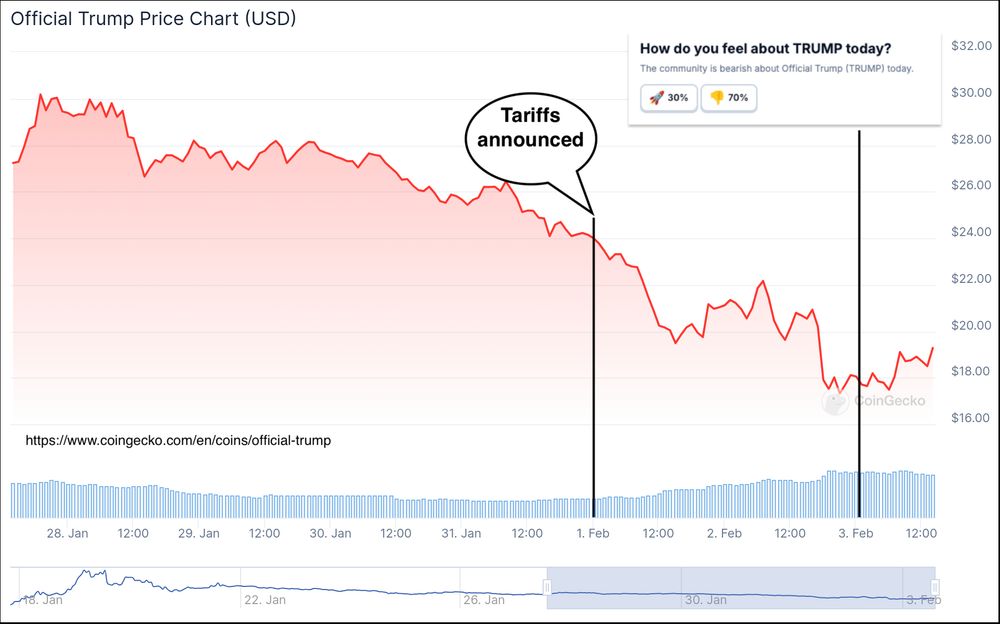Open the coingecko.com official-trump URL link
Viewport: 1000px width, 624px height.
176,440
